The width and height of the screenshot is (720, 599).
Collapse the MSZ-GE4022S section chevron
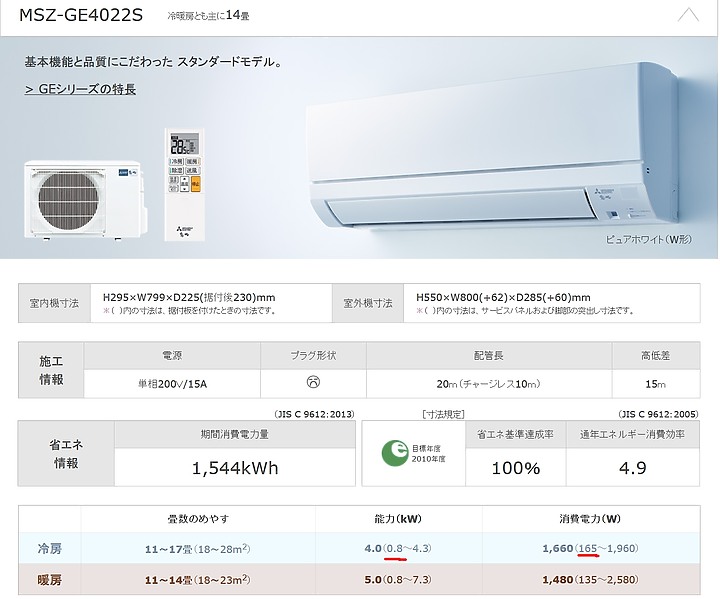pyautogui.click(x=688, y=15)
